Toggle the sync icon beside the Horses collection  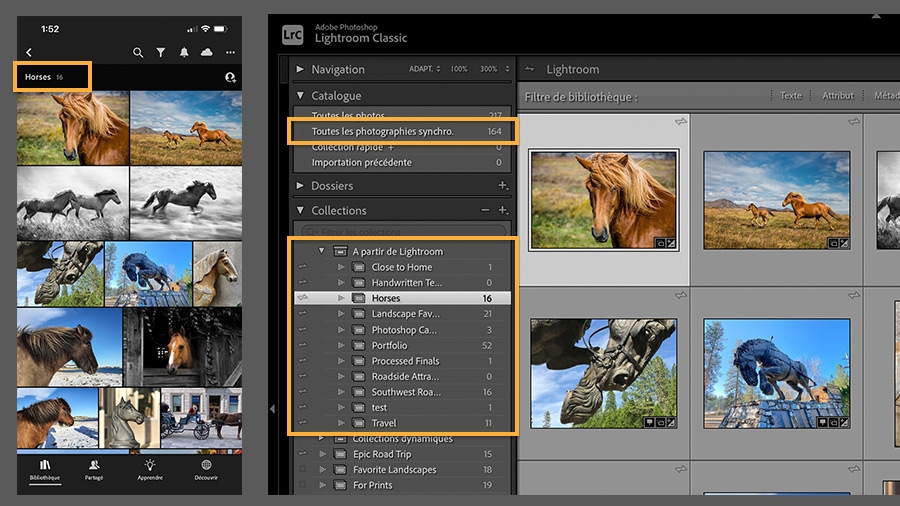302,298
